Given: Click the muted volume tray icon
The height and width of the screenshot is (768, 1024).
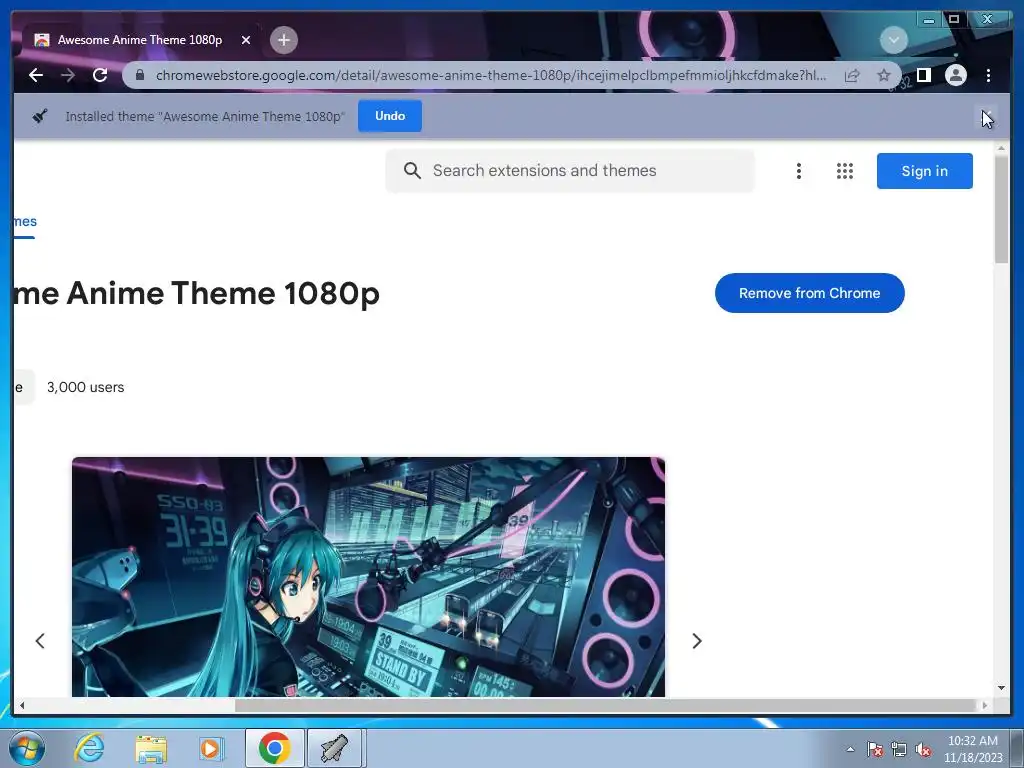Looking at the screenshot, I should pos(923,749).
